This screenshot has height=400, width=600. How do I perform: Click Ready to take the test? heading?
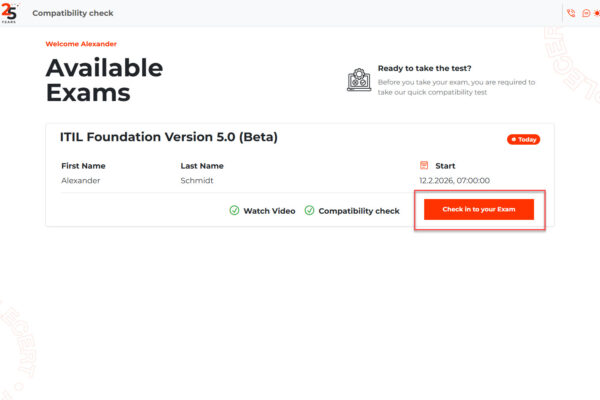pos(425,68)
